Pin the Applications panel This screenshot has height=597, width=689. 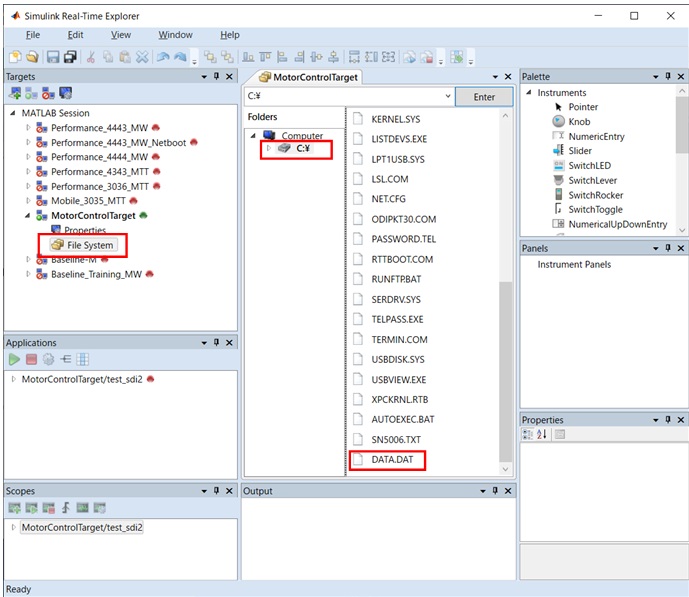point(216,342)
